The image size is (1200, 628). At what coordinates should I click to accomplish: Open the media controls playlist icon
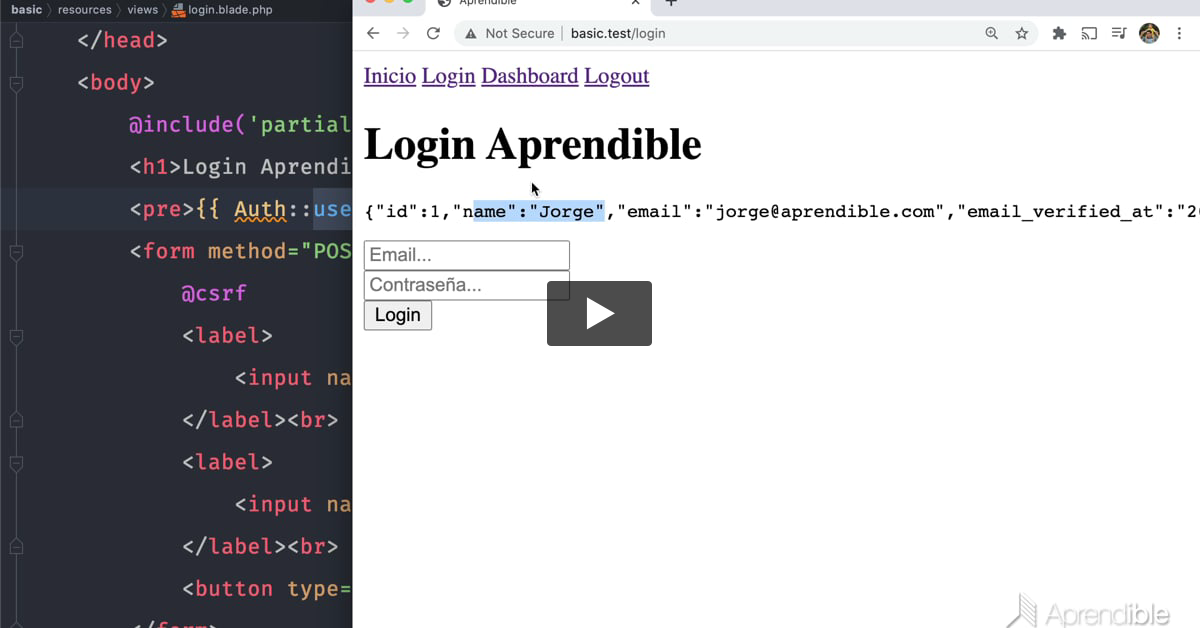(x=1119, y=33)
